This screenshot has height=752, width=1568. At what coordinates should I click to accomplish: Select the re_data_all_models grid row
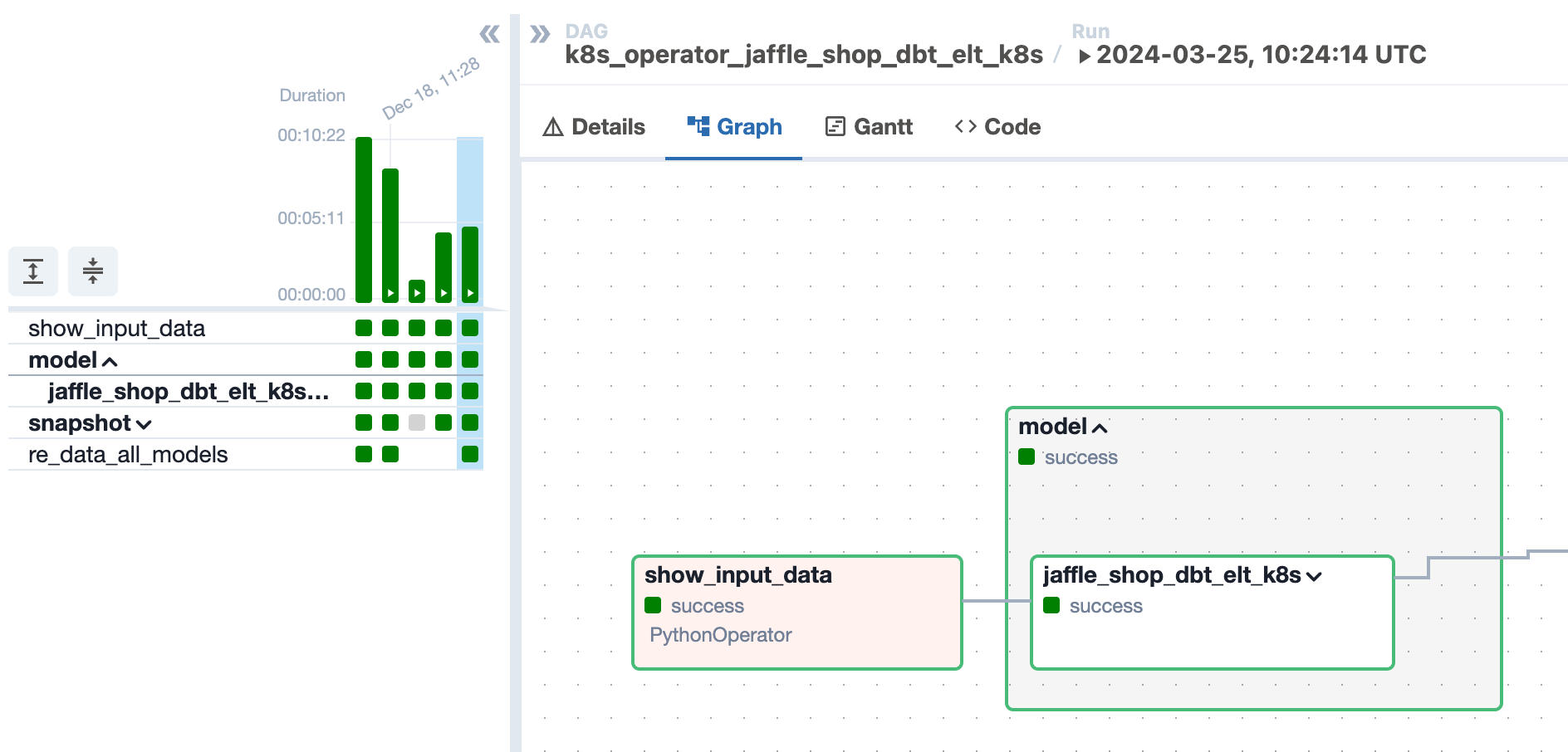click(246, 455)
